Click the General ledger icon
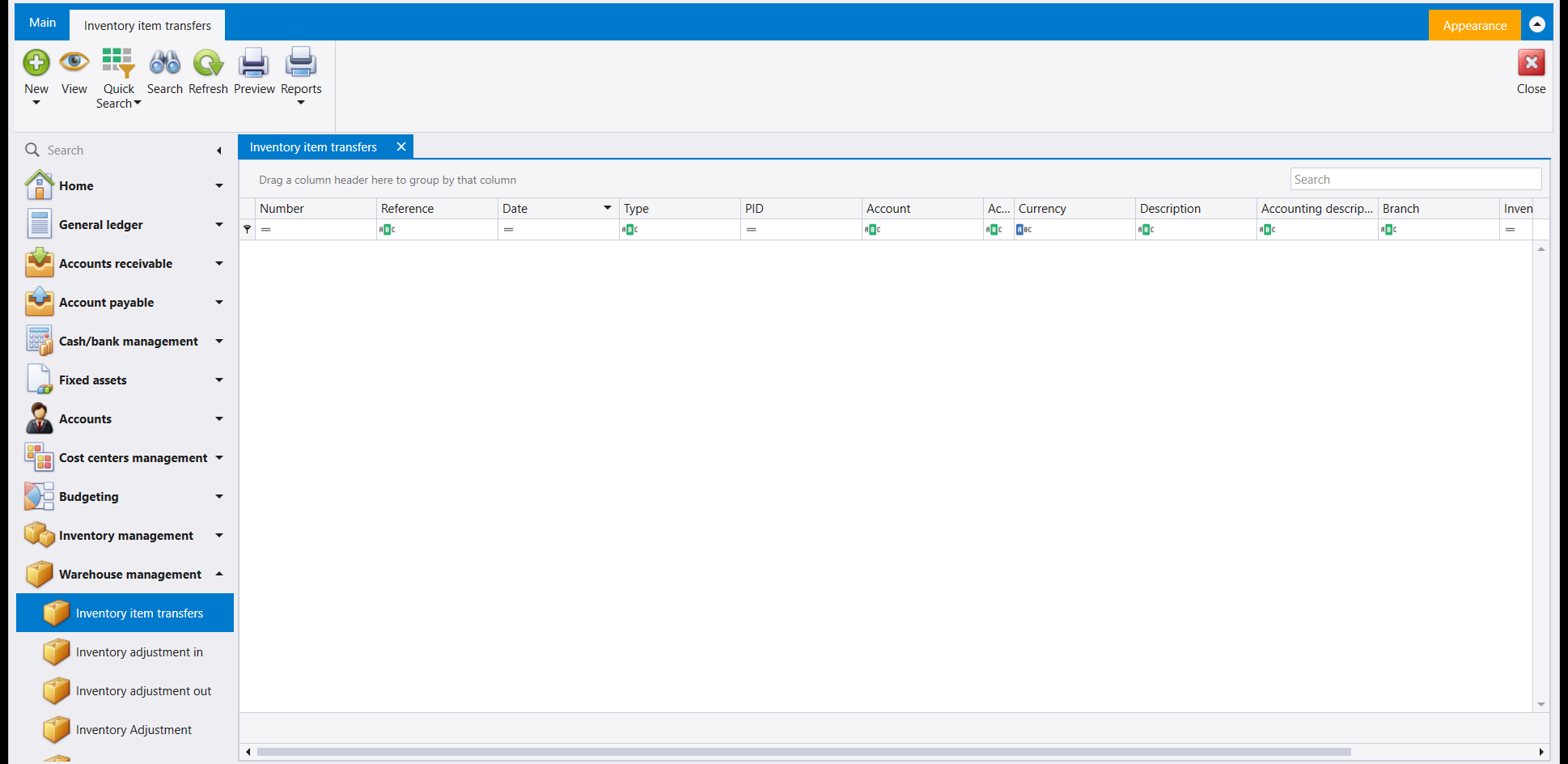Viewport: 1568px width, 764px height. (39, 224)
